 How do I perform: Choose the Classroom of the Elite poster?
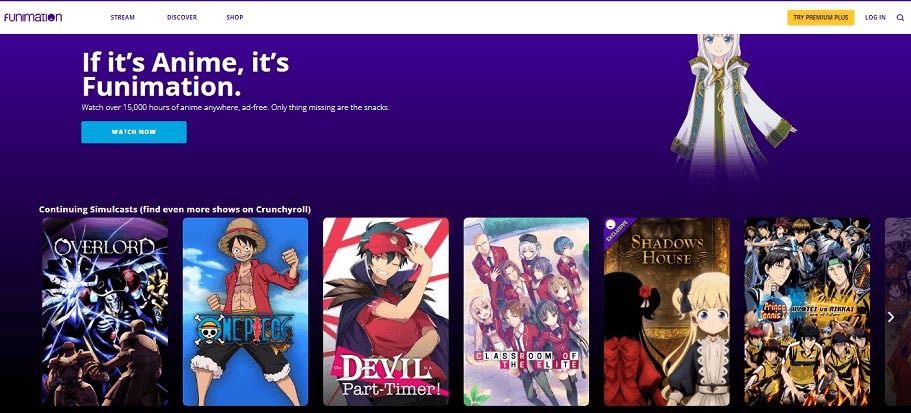pyautogui.click(x=526, y=311)
